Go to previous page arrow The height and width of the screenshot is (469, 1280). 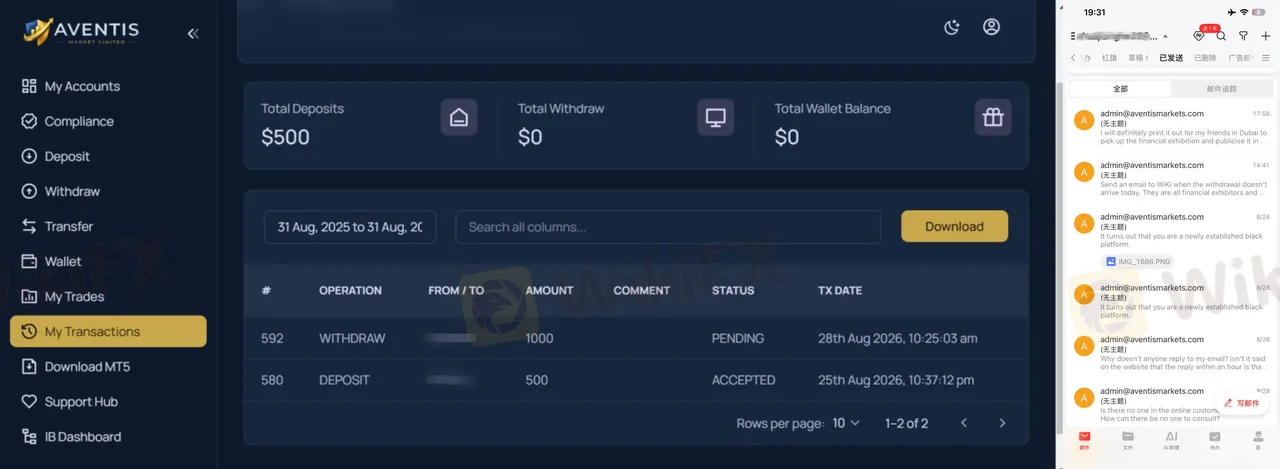pos(964,423)
